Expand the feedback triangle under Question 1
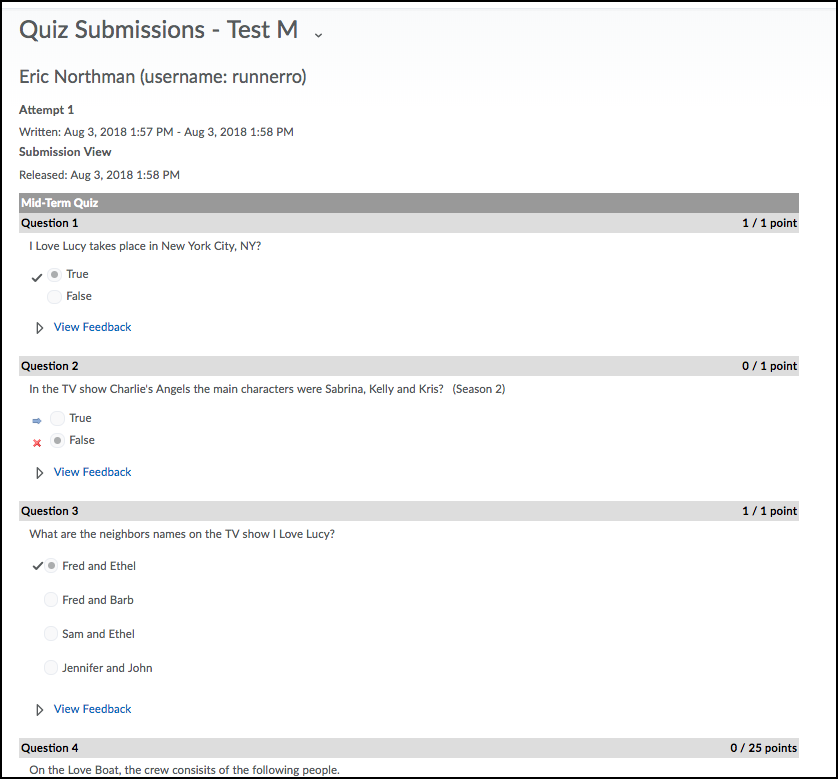 point(40,328)
